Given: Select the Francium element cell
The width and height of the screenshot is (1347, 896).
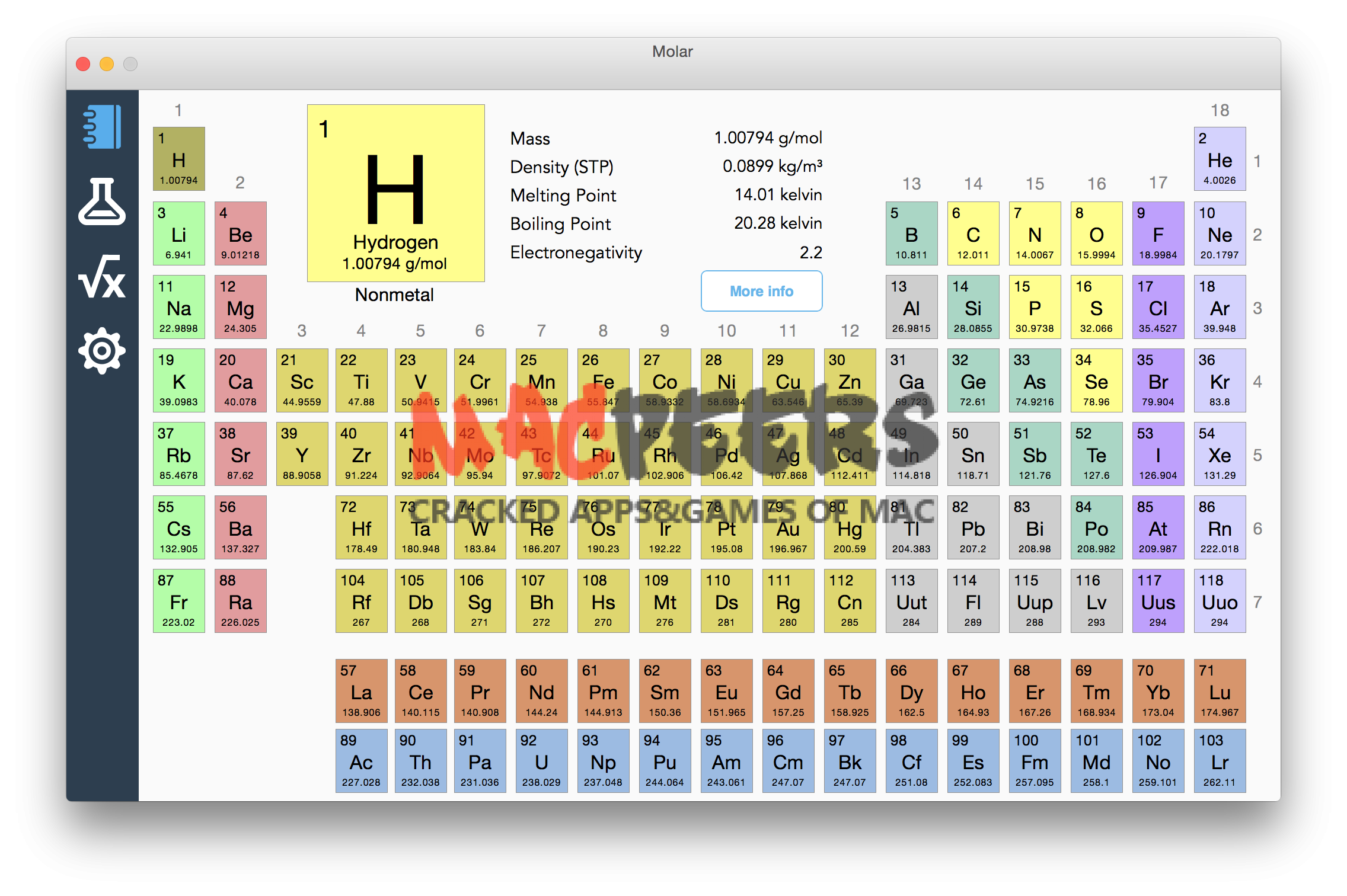Looking at the screenshot, I should click(x=178, y=601).
